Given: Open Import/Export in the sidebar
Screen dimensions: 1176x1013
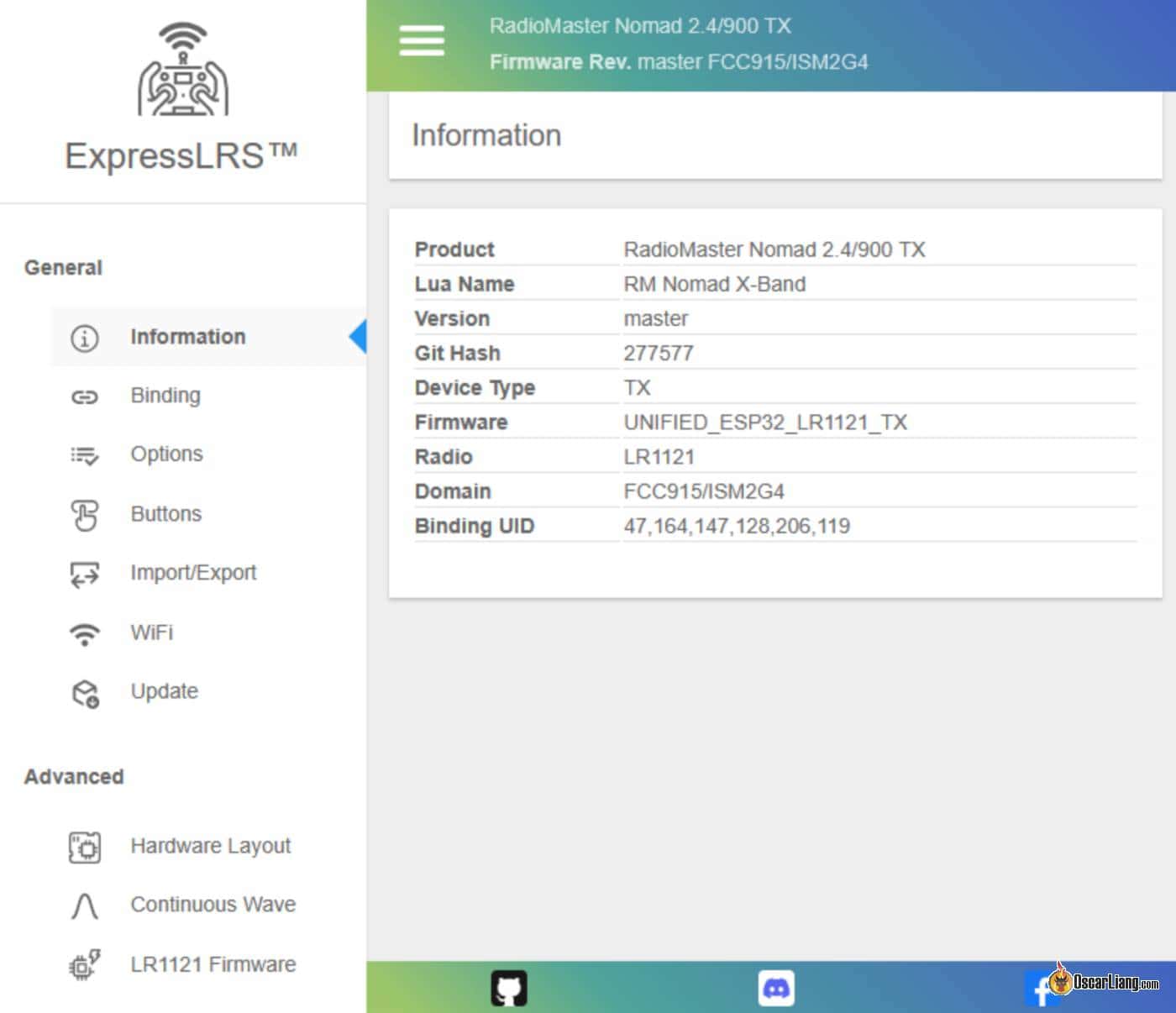Looking at the screenshot, I should 193,573.
